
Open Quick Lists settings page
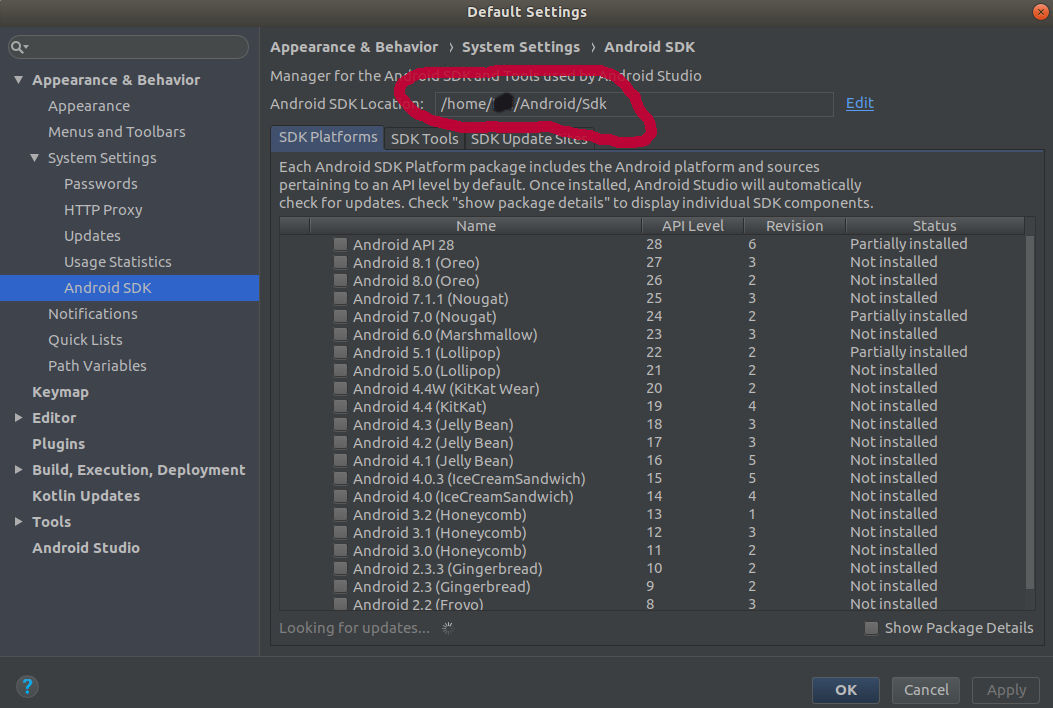pos(85,340)
